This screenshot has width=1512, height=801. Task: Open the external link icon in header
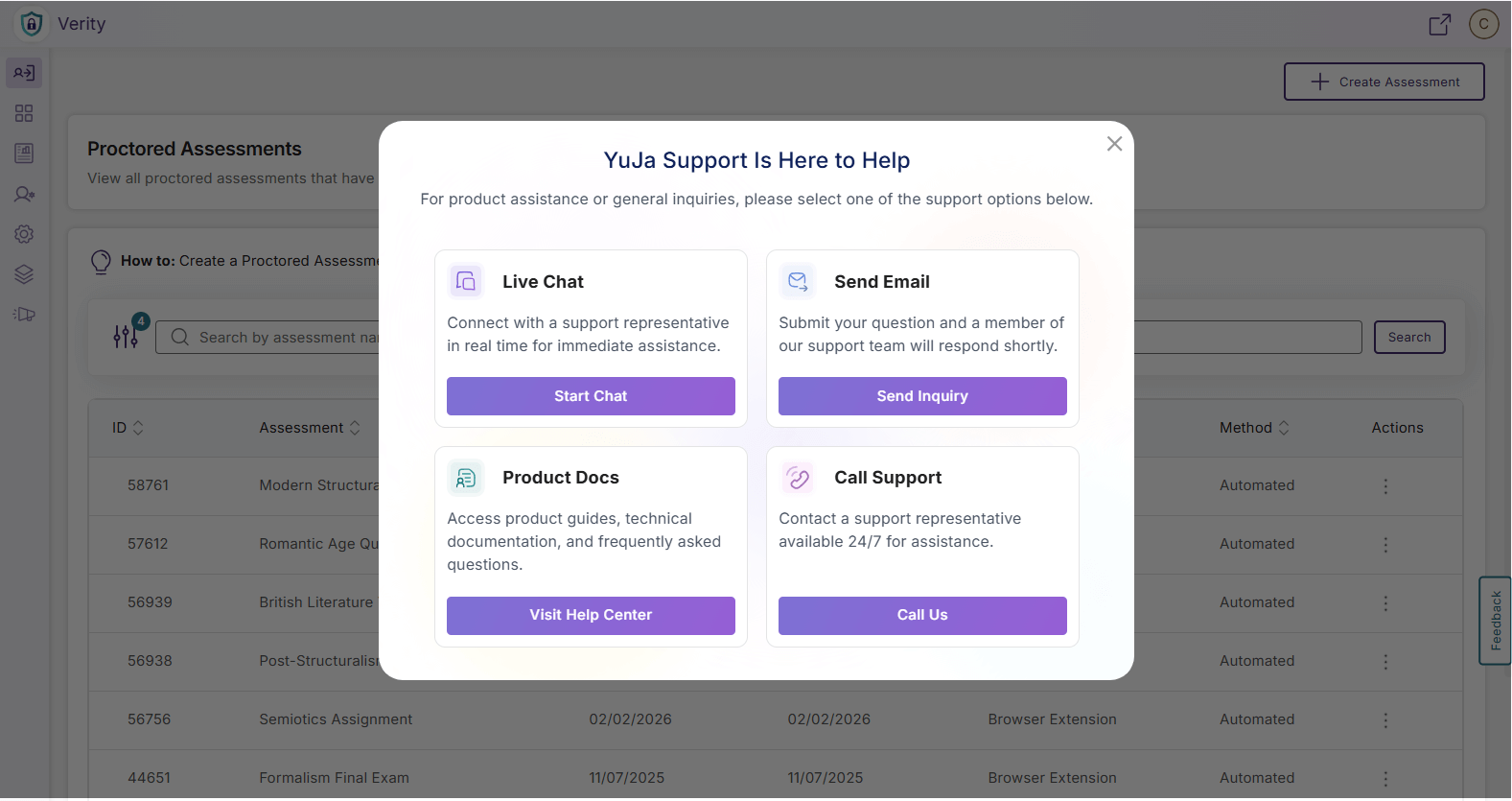coord(1439,24)
